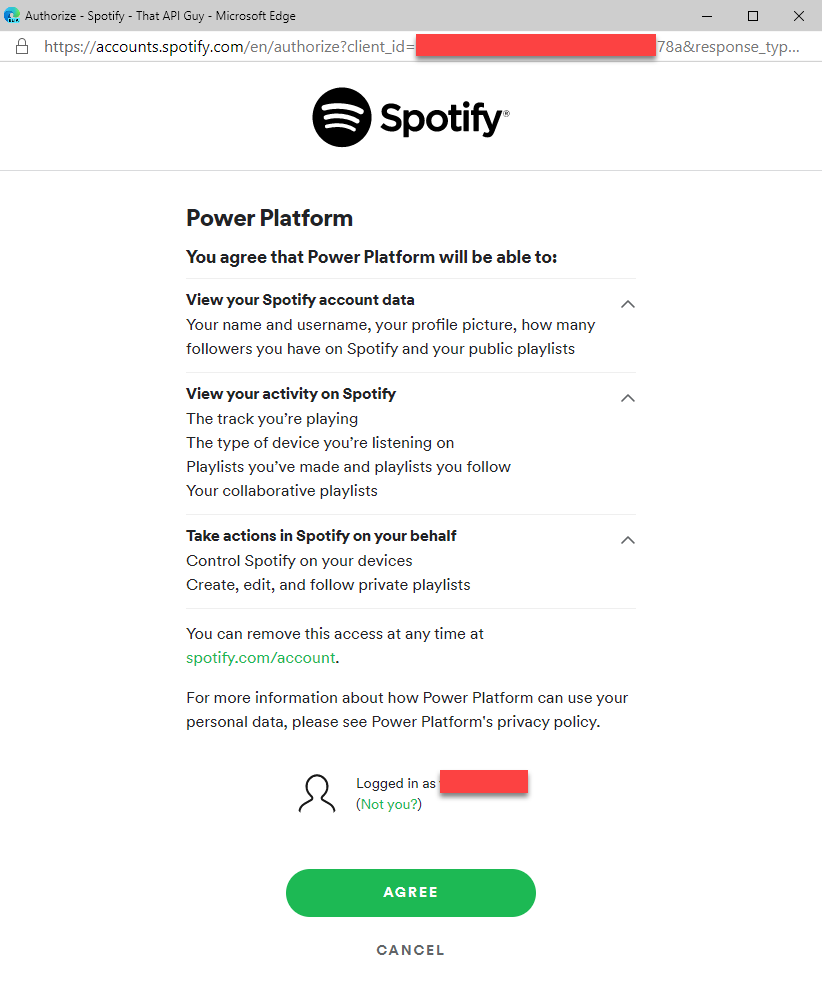Viewport: 822px width, 999px height.
Task: Click the "View your Spotify account data" heading
Action: click(x=300, y=300)
